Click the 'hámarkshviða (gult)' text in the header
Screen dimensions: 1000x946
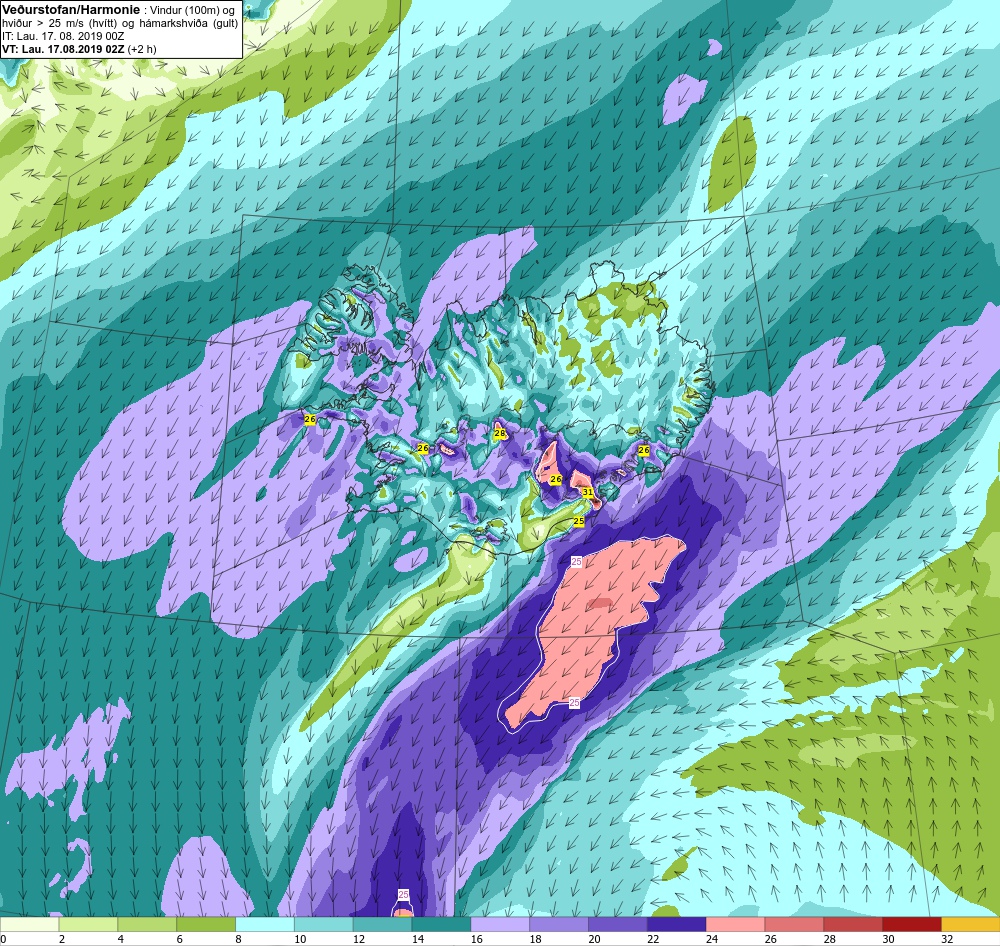(x=189, y=24)
